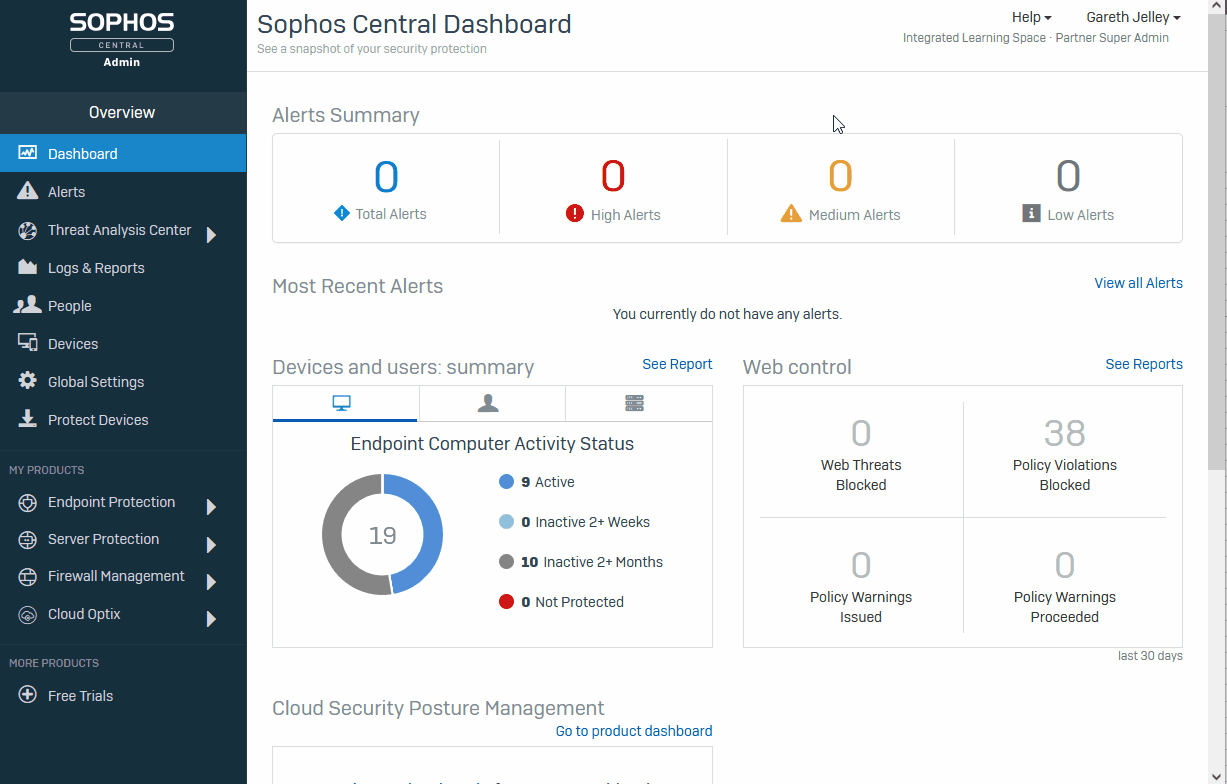
Task: Click the '10 Inactive 2+ Months' label
Action: click(x=592, y=562)
